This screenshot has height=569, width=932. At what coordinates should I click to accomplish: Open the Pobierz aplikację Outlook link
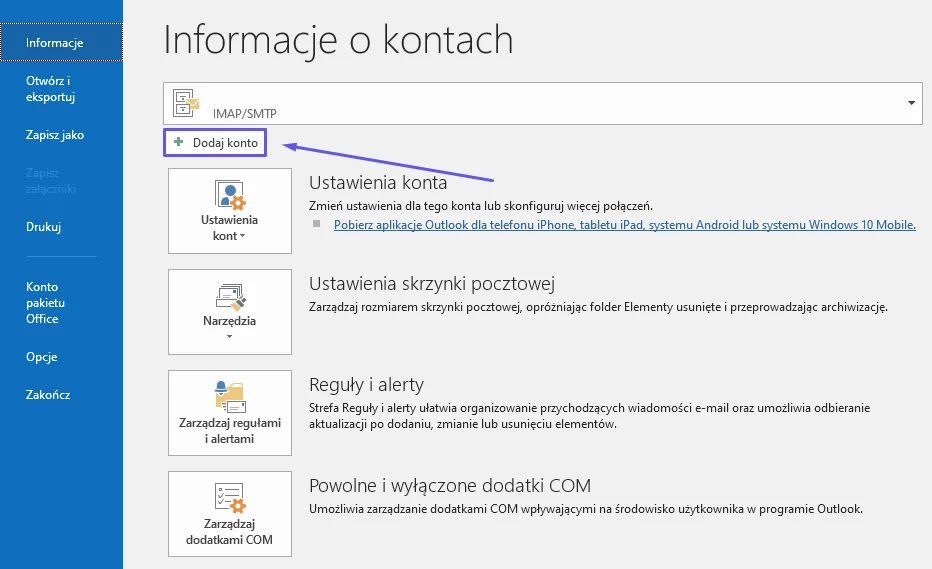coord(625,225)
